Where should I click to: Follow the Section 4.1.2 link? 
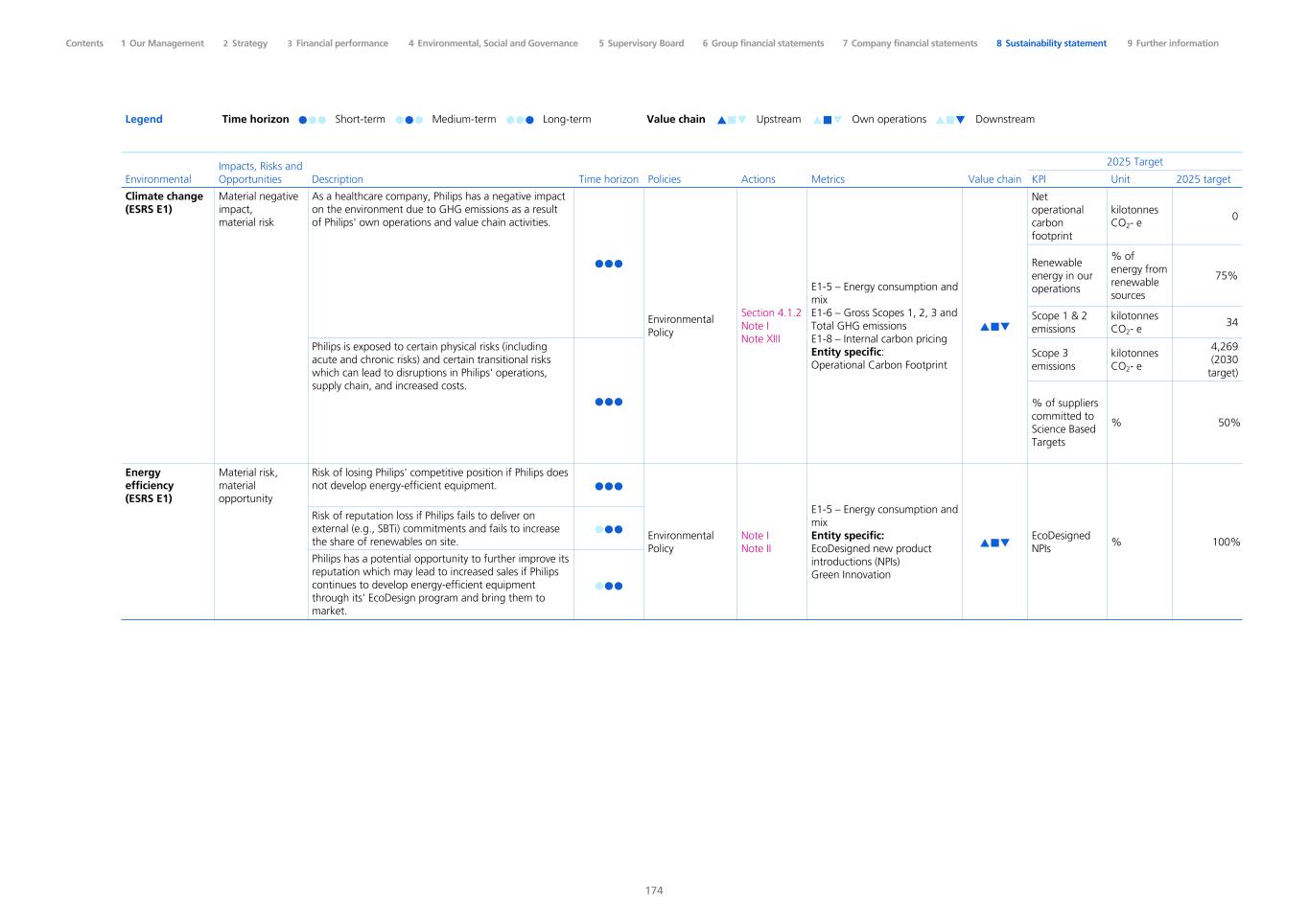[x=771, y=312]
